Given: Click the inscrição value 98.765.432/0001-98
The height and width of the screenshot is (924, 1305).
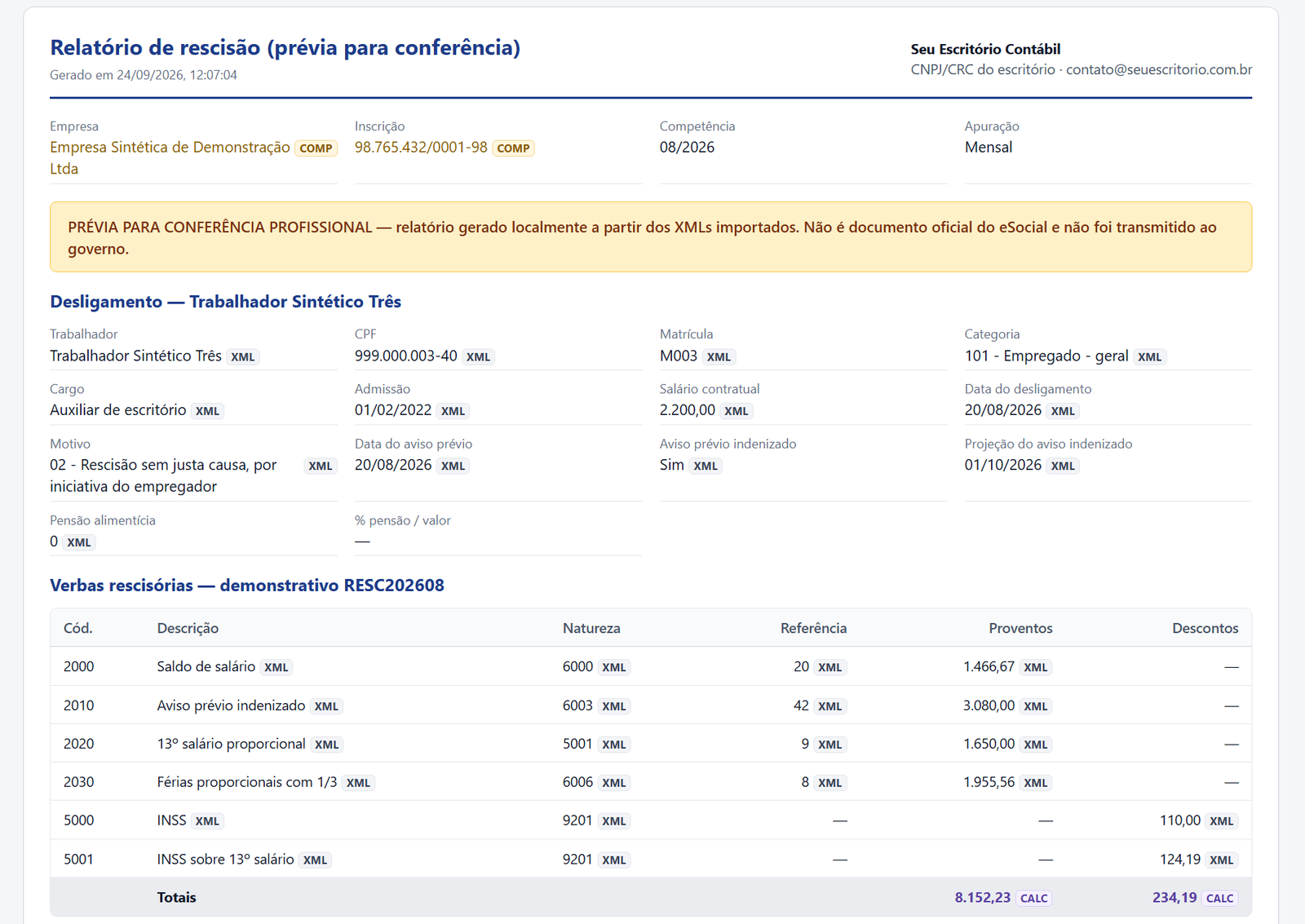Looking at the screenshot, I should click(x=421, y=148).
